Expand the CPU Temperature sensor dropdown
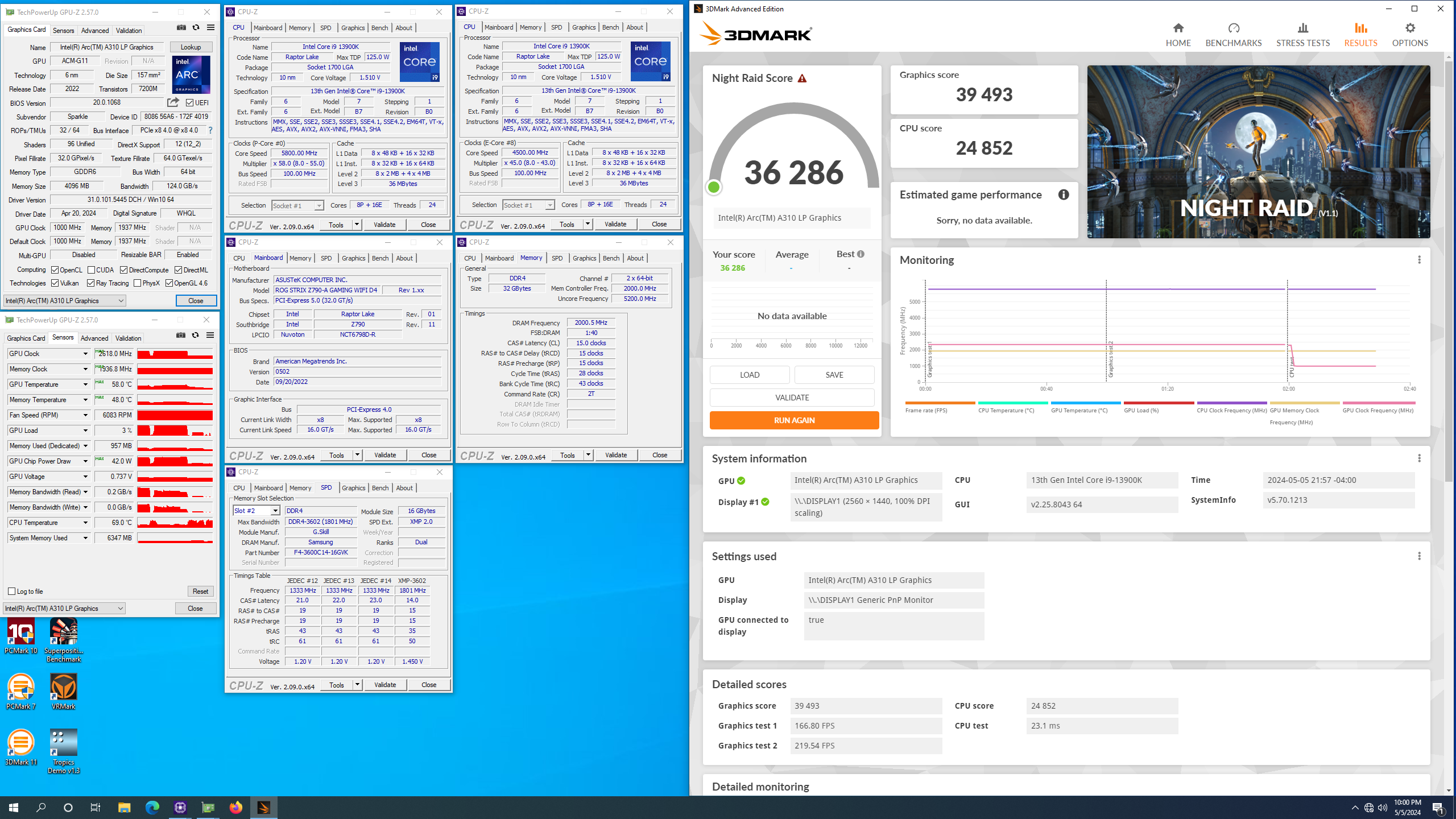The width and height of the screenshot is (1456, 819). (x=86, y=523)
